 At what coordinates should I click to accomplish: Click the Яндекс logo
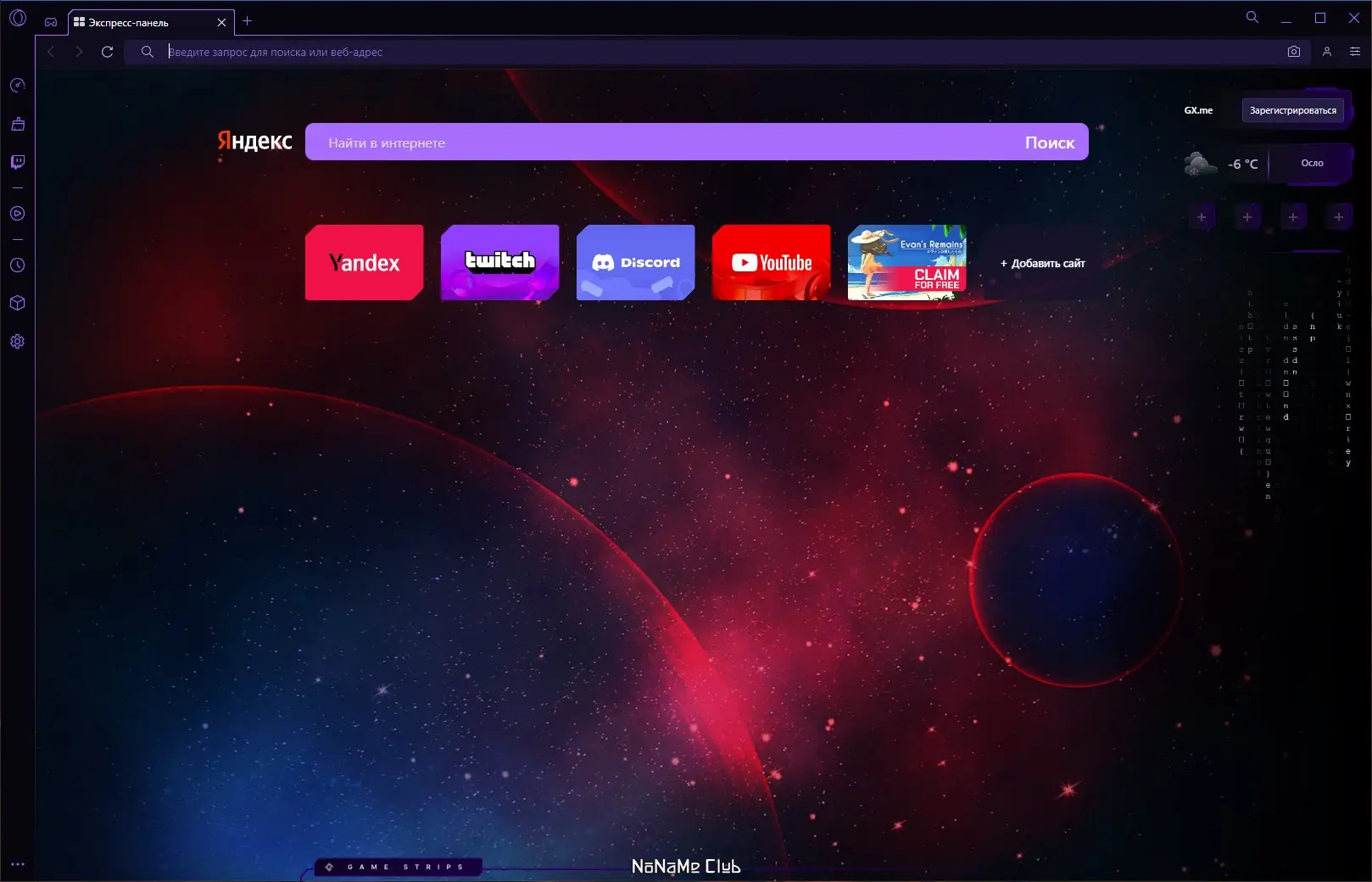pyautogui.click(x=254, y=141)
